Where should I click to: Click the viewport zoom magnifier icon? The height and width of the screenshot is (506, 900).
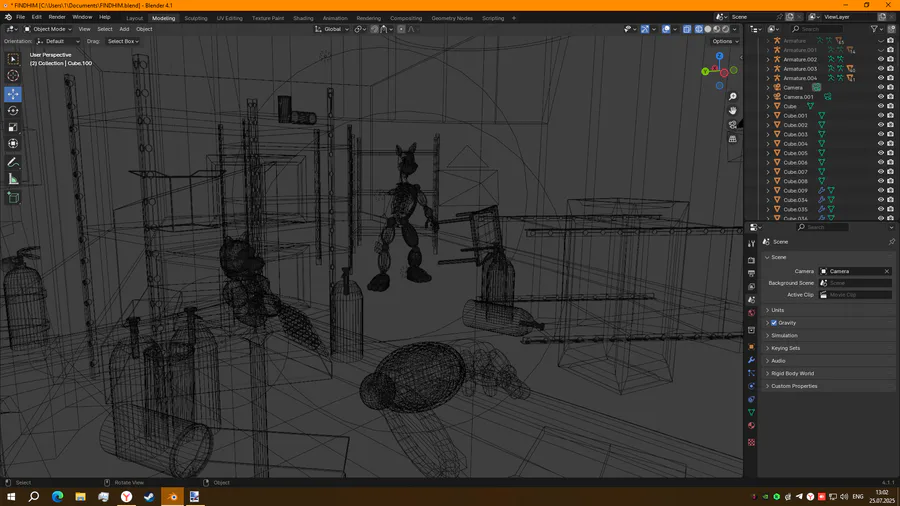(x=732, y=97)
